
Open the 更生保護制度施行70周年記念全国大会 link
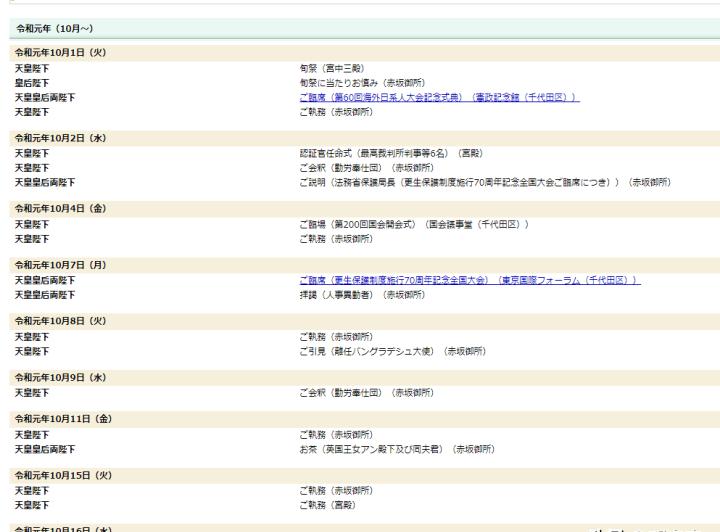pos(470,280)
